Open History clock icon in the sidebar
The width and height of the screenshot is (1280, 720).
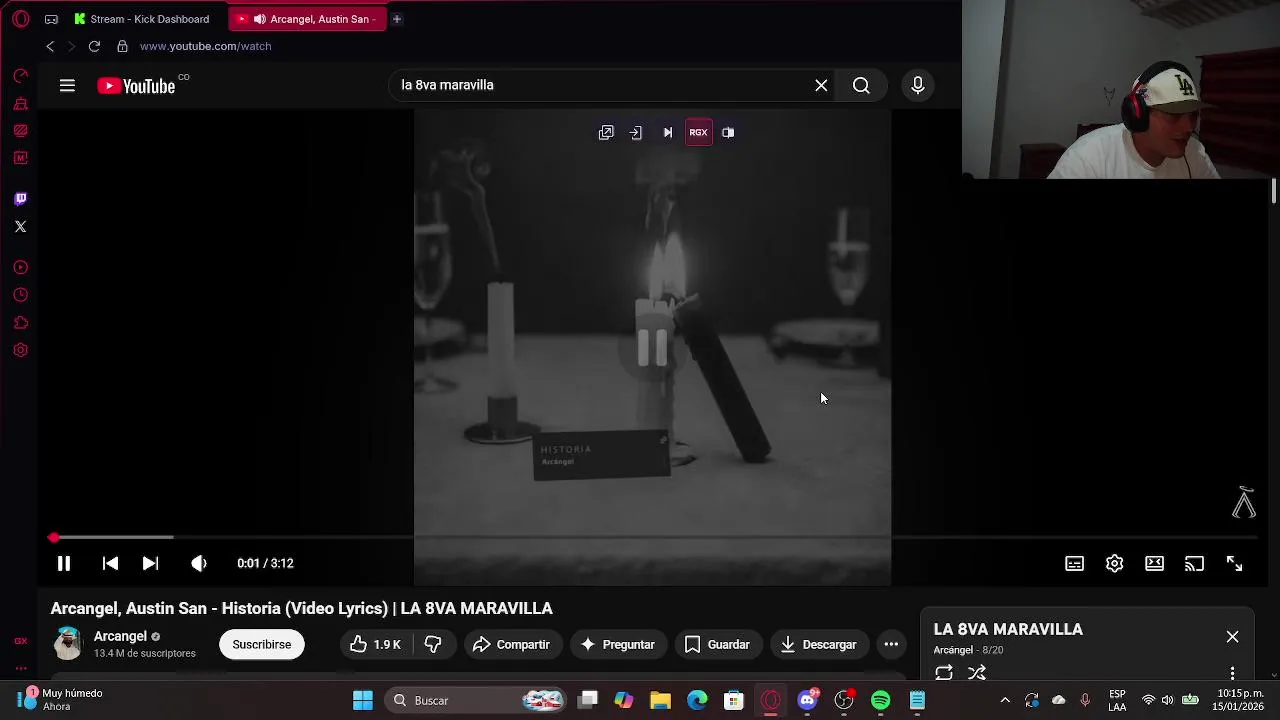coord(20,295)
